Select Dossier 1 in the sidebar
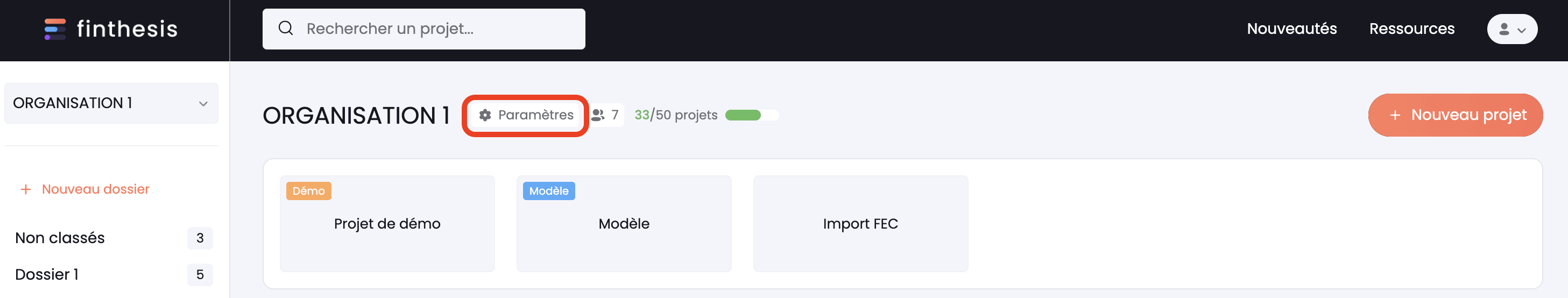This screenshot has width=1568, height=298. tap(113, 274)
